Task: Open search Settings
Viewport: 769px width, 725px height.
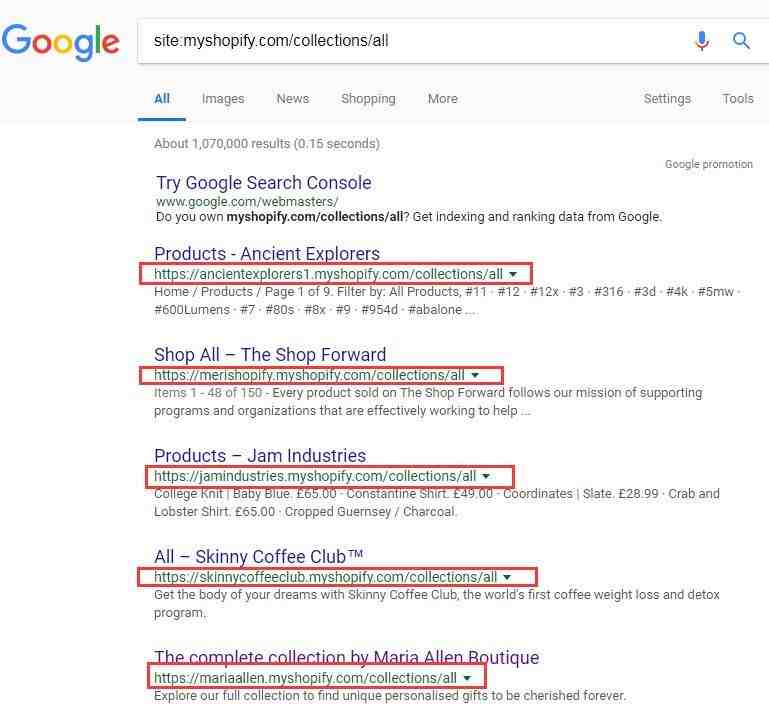Action: pyautogui.click(x=667, y=99)
